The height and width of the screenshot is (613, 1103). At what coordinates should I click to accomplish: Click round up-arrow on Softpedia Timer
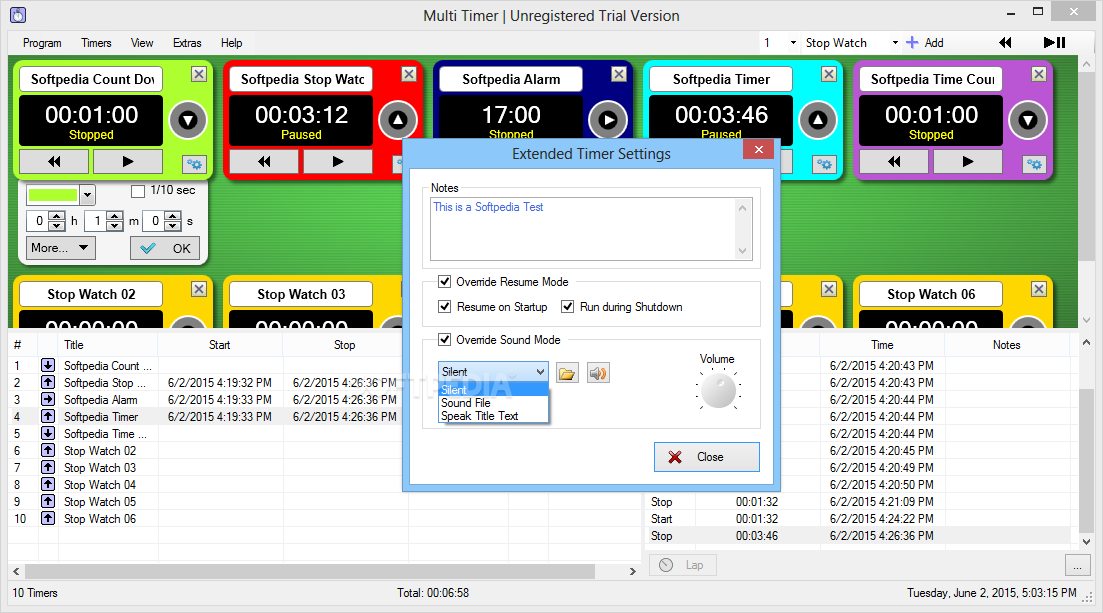[817, 120]
